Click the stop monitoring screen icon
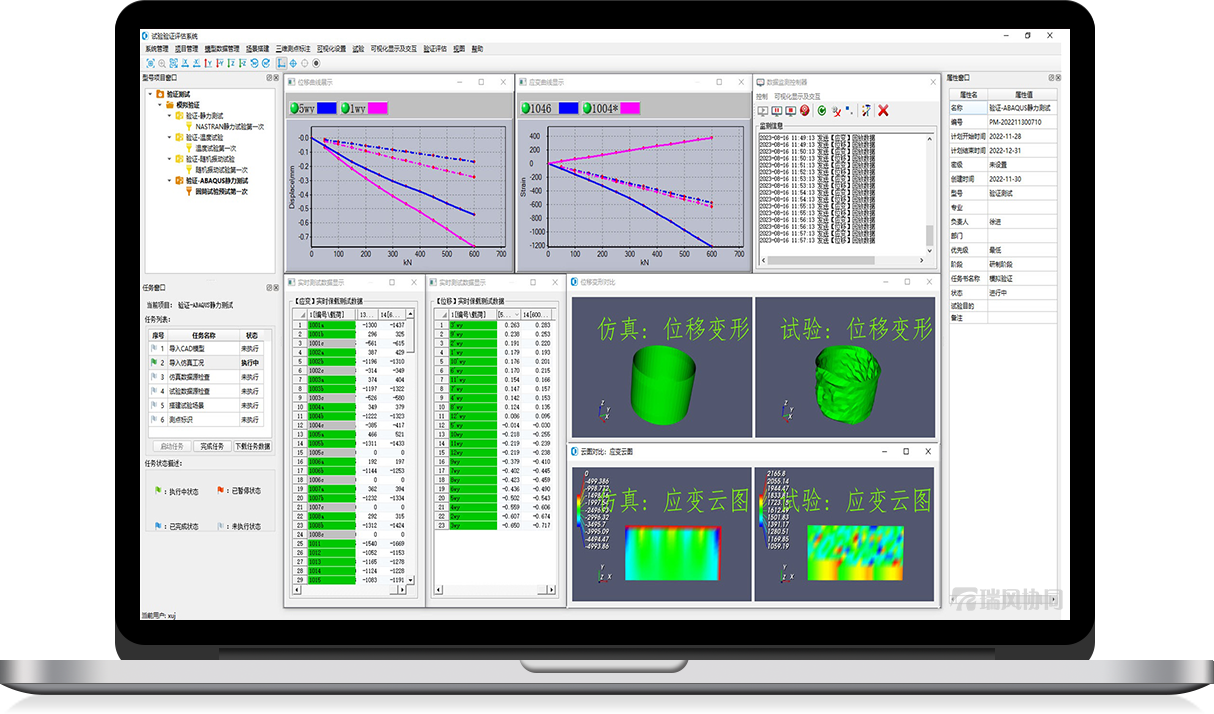This screenshot has height=714, width=1214. tap(790, 110)
